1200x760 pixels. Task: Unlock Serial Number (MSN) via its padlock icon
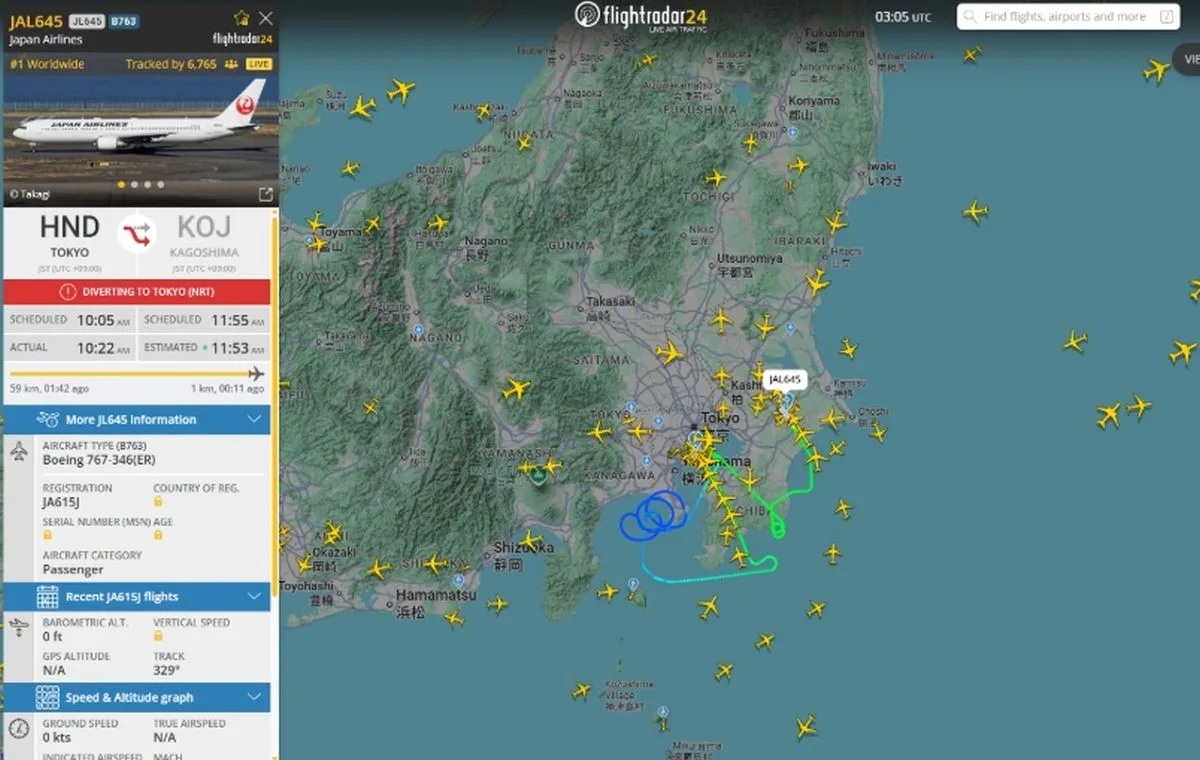click(47, 536)
